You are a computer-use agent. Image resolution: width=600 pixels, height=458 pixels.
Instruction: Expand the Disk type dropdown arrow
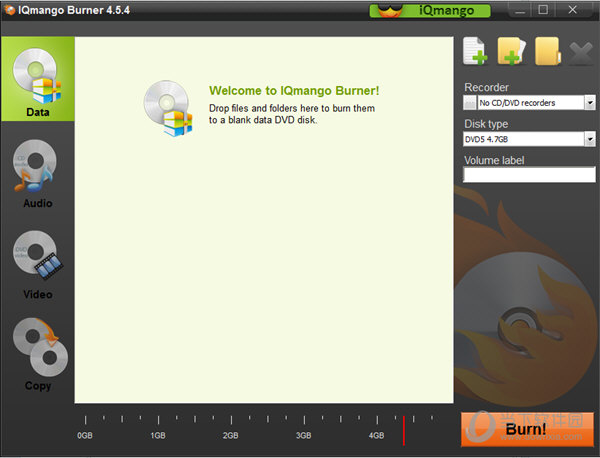590,139
